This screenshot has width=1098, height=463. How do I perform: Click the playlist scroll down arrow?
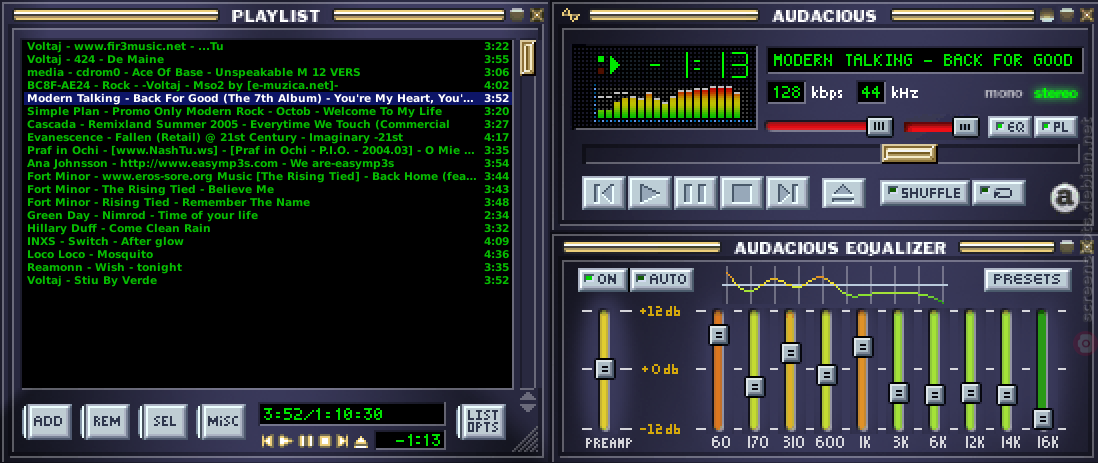click(x=527, y=407)
